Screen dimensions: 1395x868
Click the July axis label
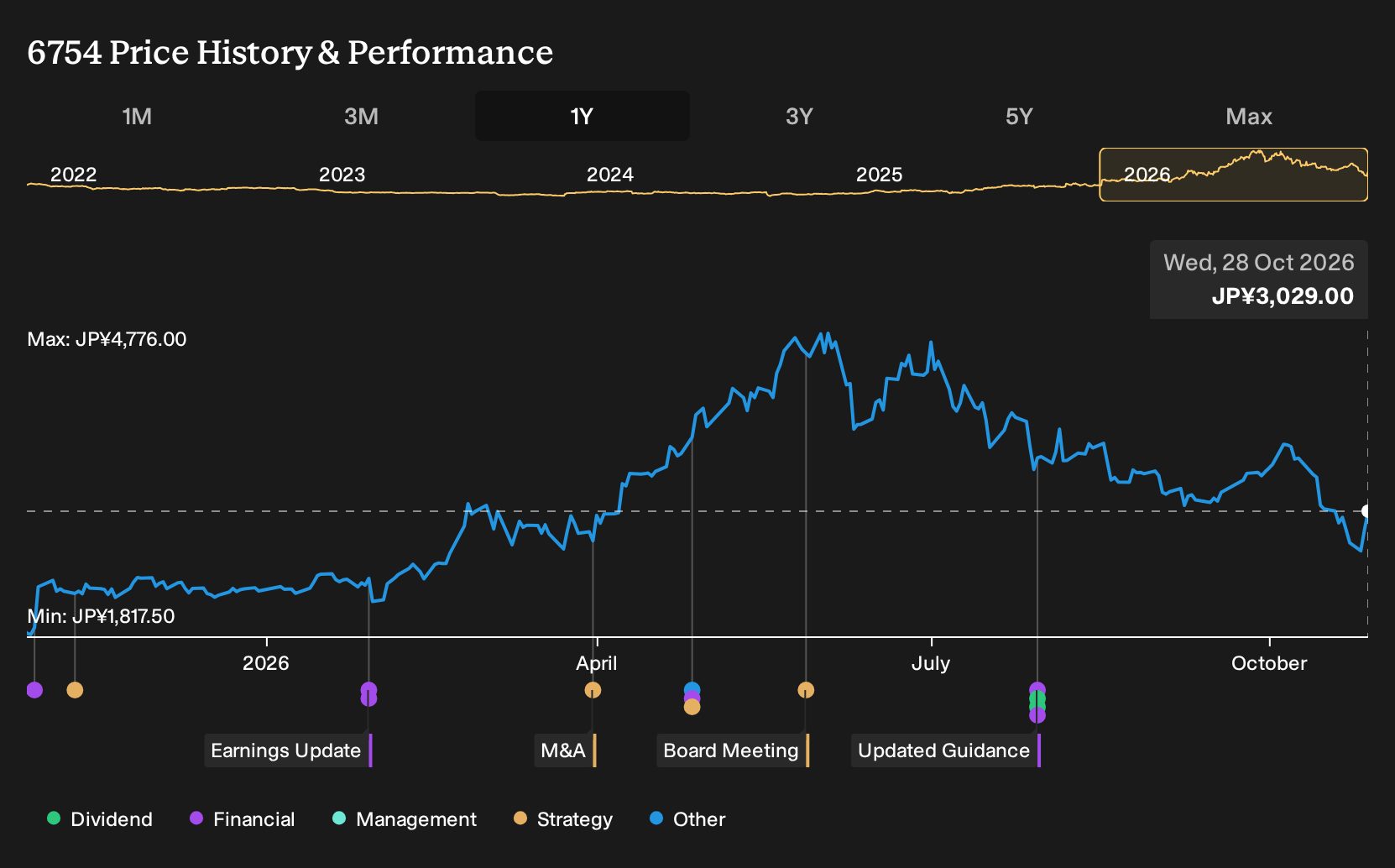pyautogui.click(x=931, y=663)
